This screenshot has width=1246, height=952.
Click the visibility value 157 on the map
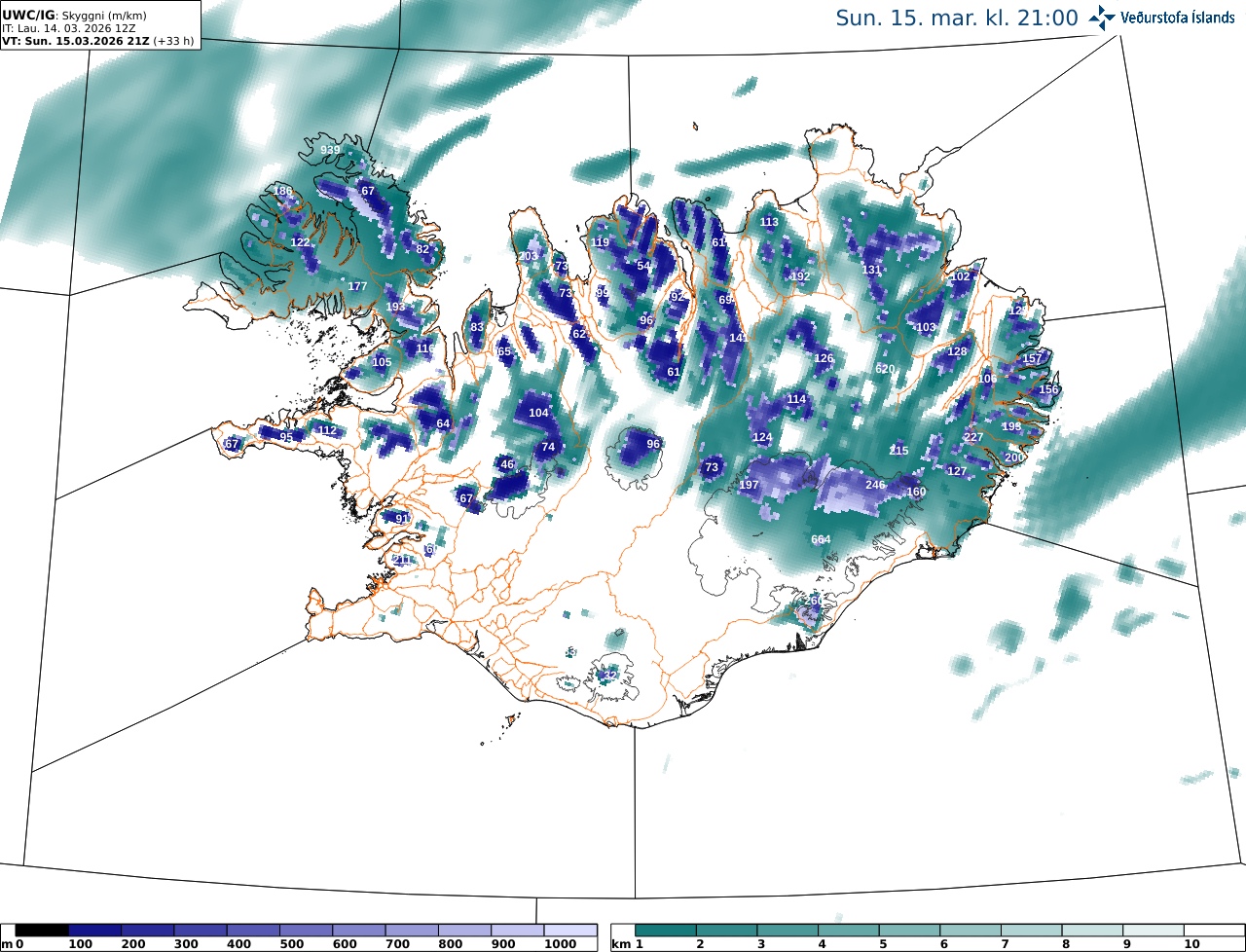coord(1032,359)
